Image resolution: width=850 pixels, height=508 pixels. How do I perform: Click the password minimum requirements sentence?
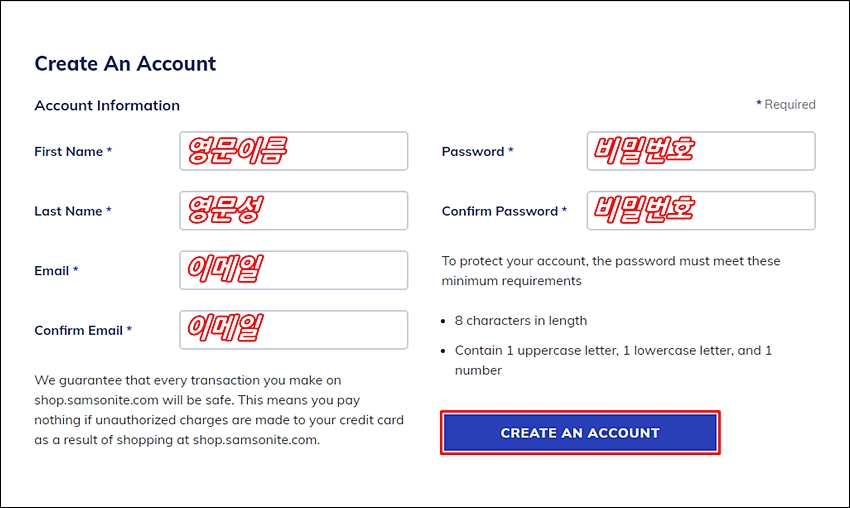pyautogui.click(x=611, y=271)
